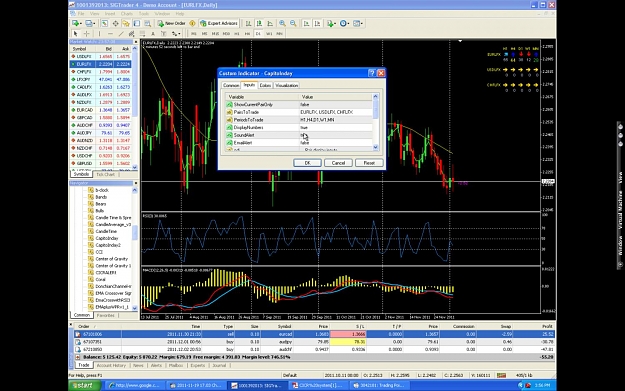Open the Visualization tab in indicator dialog

[x=287, y=85]
